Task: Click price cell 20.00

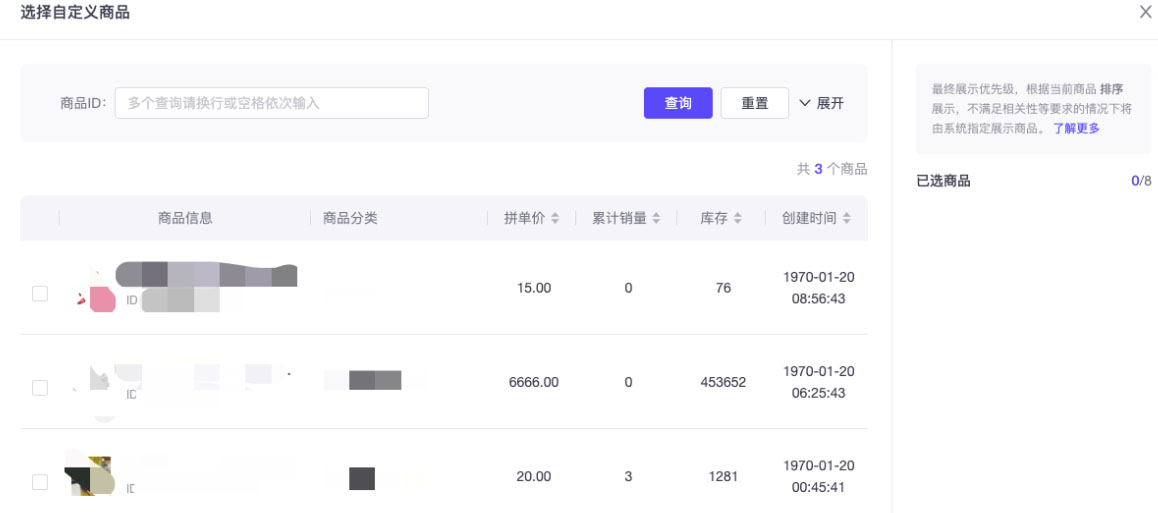Action: click(533, 477)
